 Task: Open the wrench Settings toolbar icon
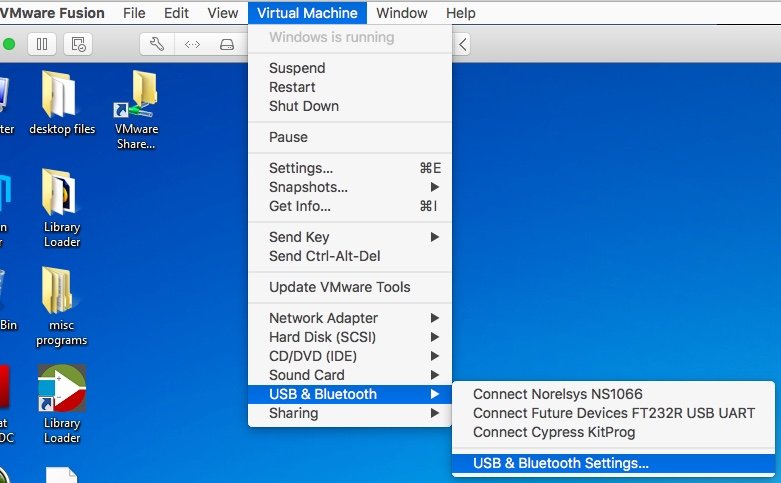(157, 44)
